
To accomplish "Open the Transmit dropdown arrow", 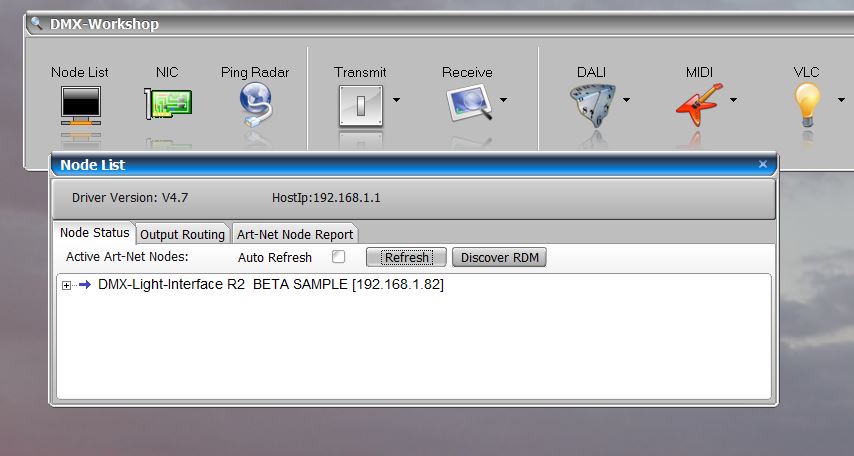I will 397,100.
